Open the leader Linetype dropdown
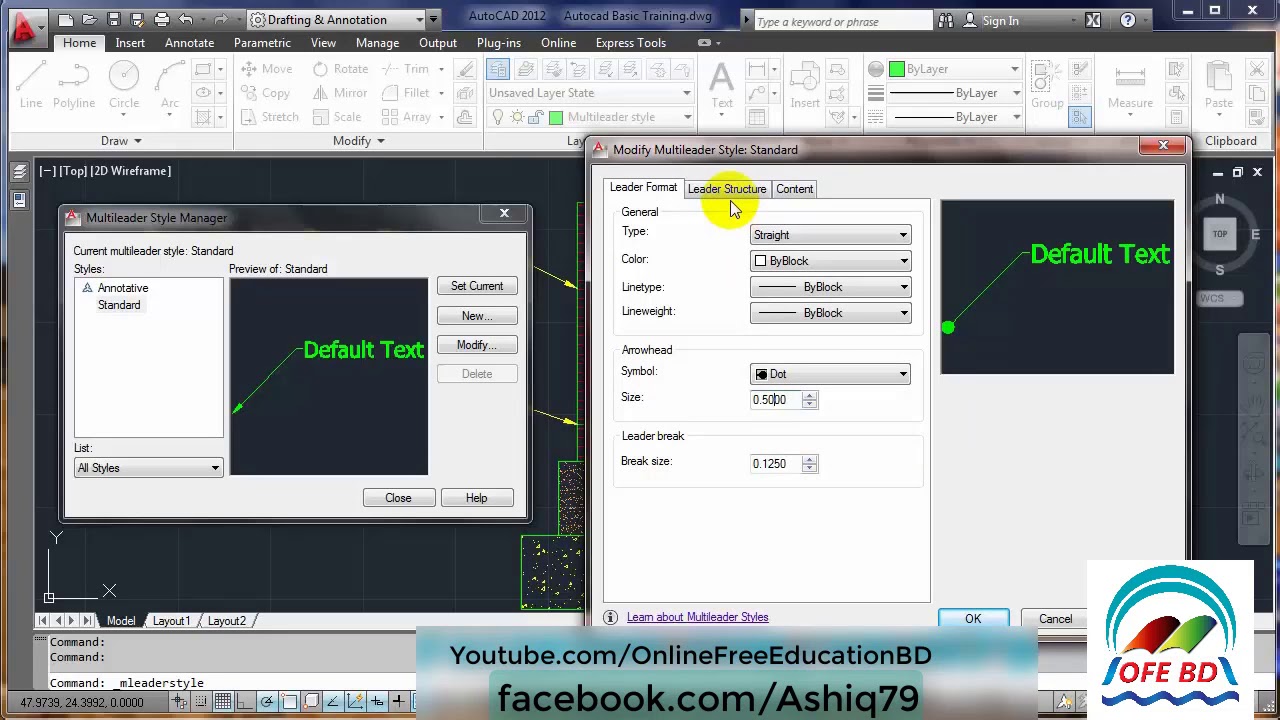This screenshot has height=720, width=1280. coord(830,287)
